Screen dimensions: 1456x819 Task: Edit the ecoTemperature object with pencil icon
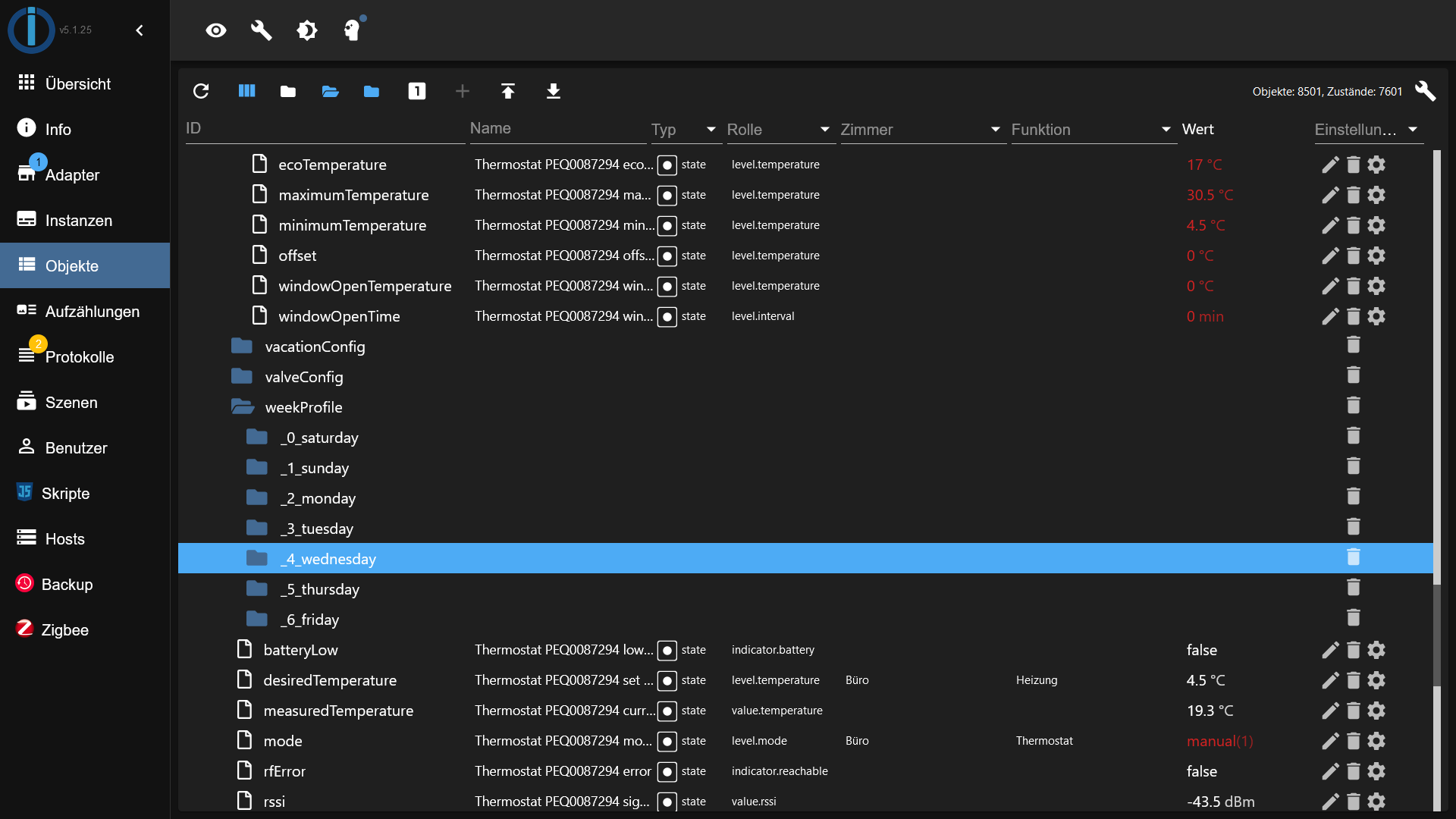click(1330, 165)
